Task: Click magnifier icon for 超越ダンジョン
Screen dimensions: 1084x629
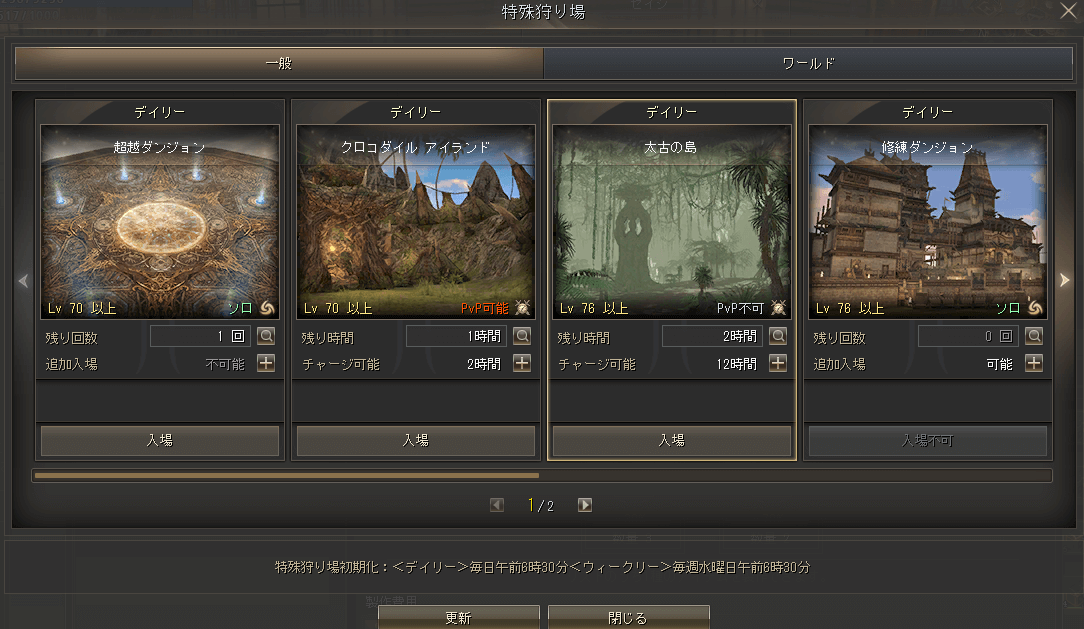Action: (266, 337)
